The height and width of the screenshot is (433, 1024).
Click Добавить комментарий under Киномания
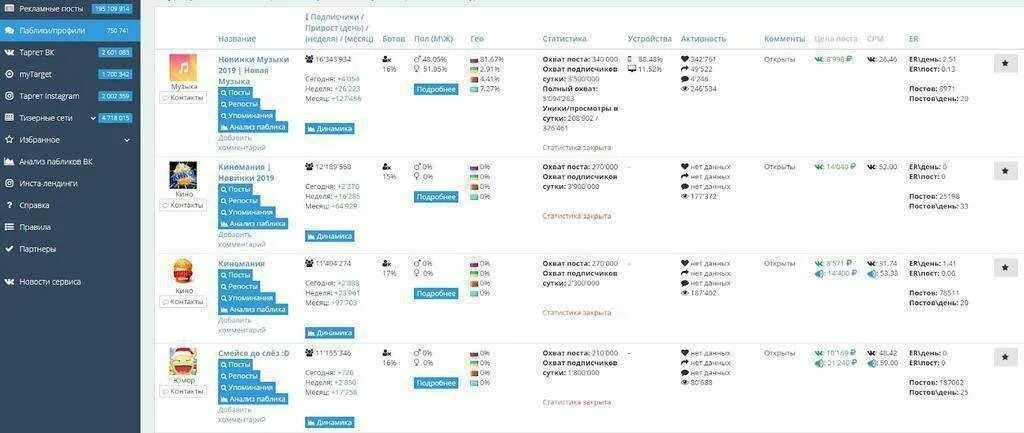click(242, 325)
